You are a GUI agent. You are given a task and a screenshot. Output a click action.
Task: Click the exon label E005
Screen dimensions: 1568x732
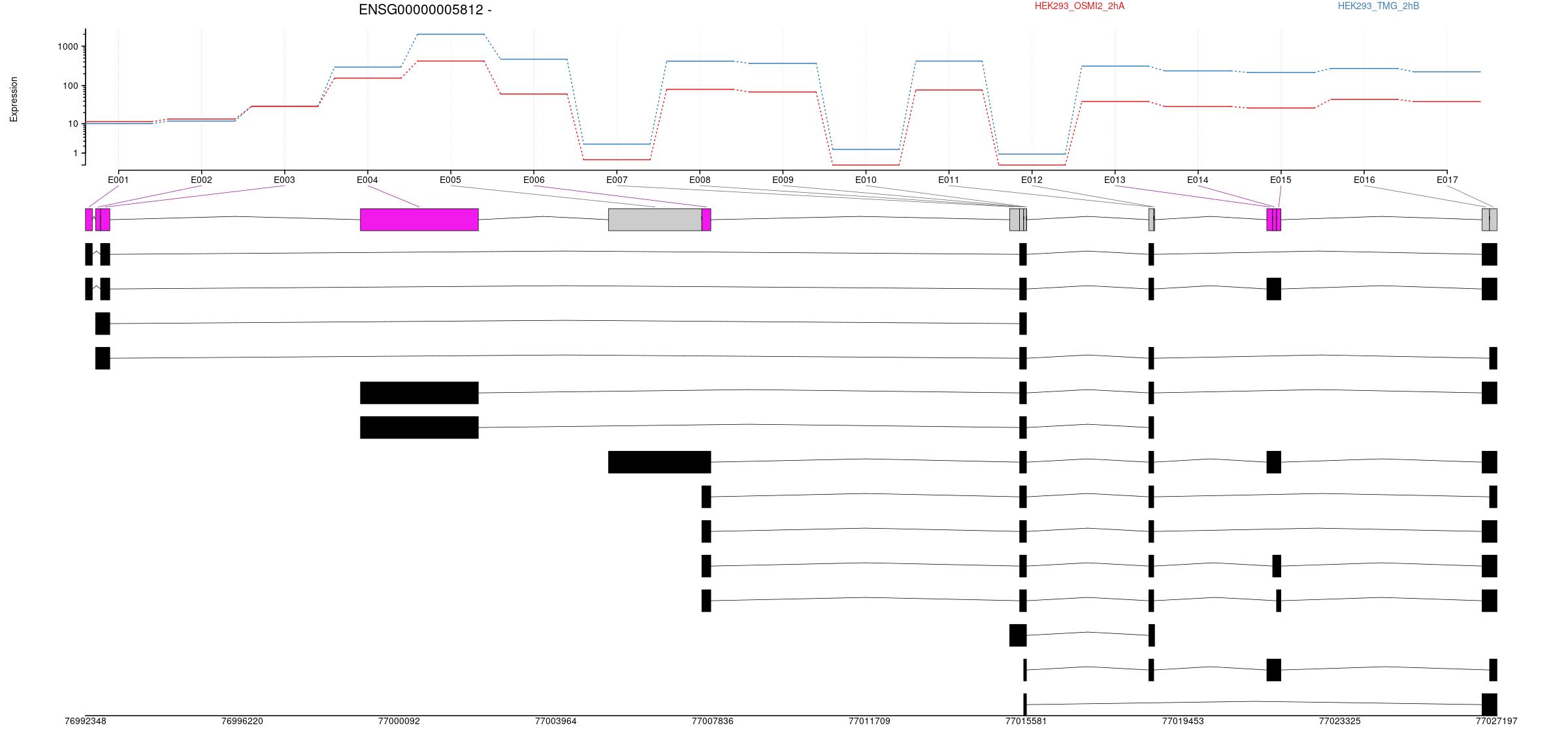click(450, 180)
